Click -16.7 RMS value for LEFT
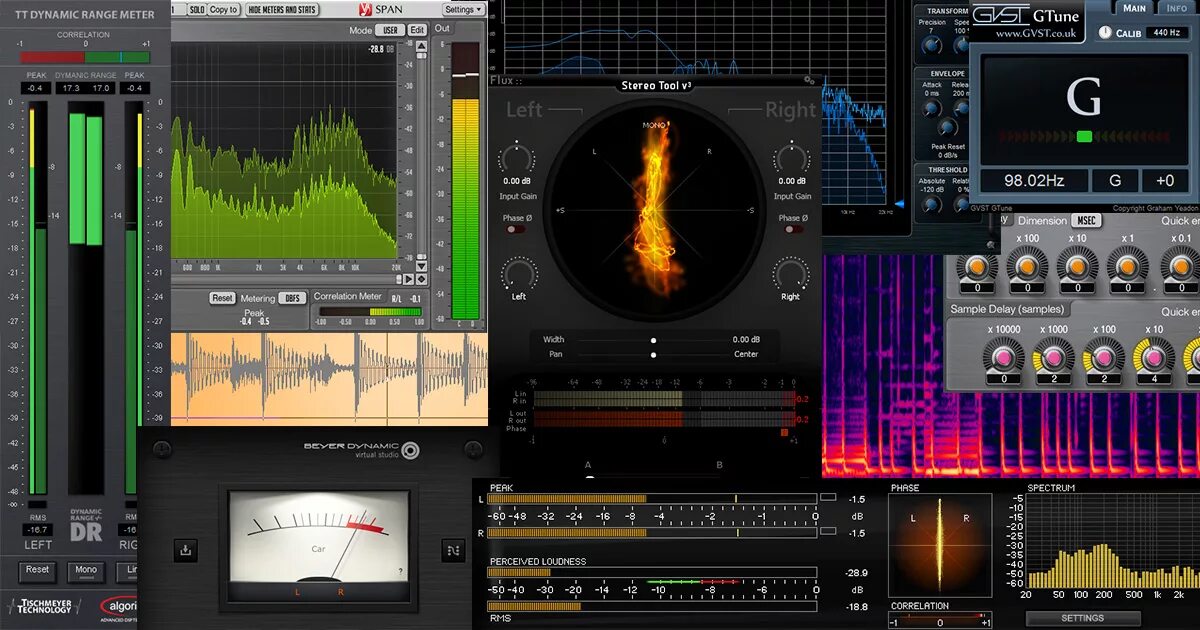The height and width of the screenshot is (630, 1200). 38,529
